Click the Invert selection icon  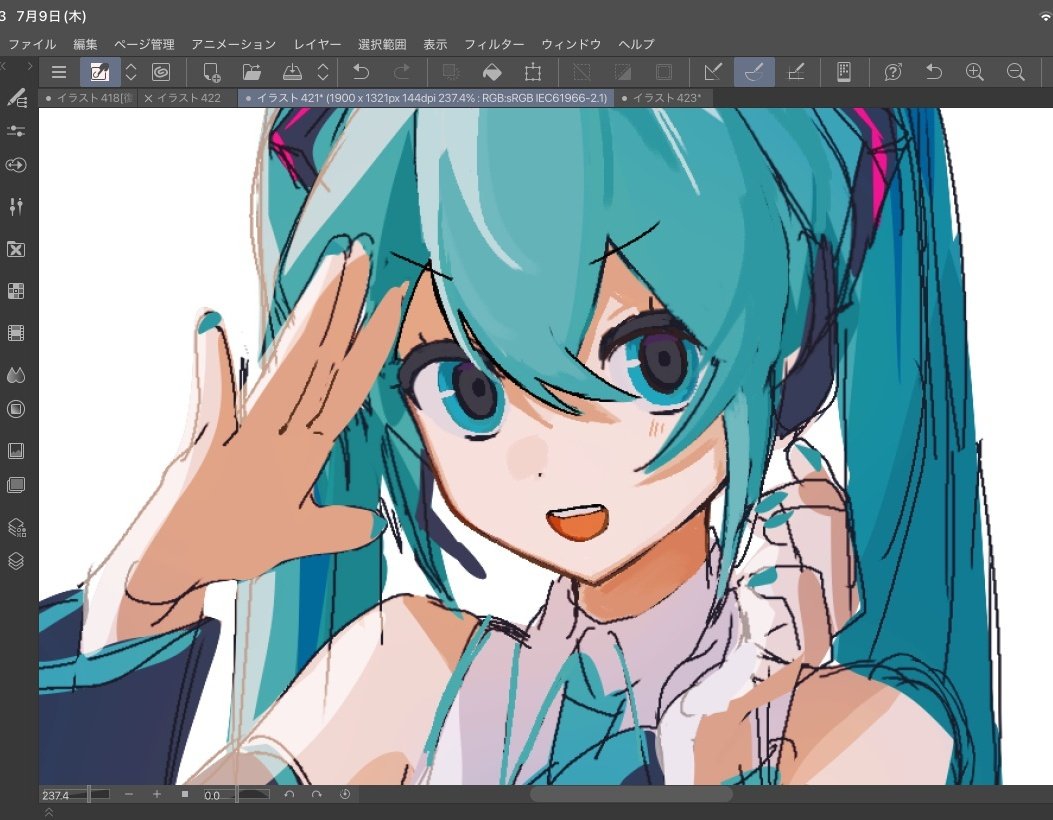(x=623, y=72)
